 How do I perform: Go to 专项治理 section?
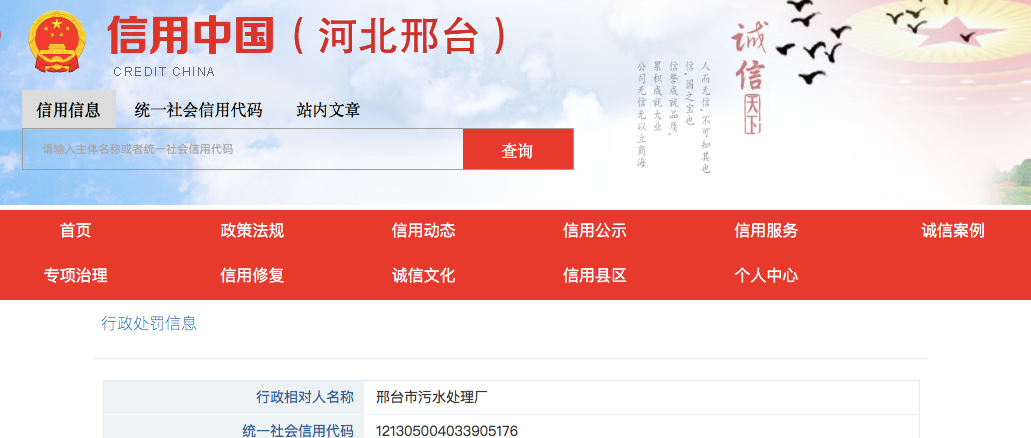(x=75, y=276)
